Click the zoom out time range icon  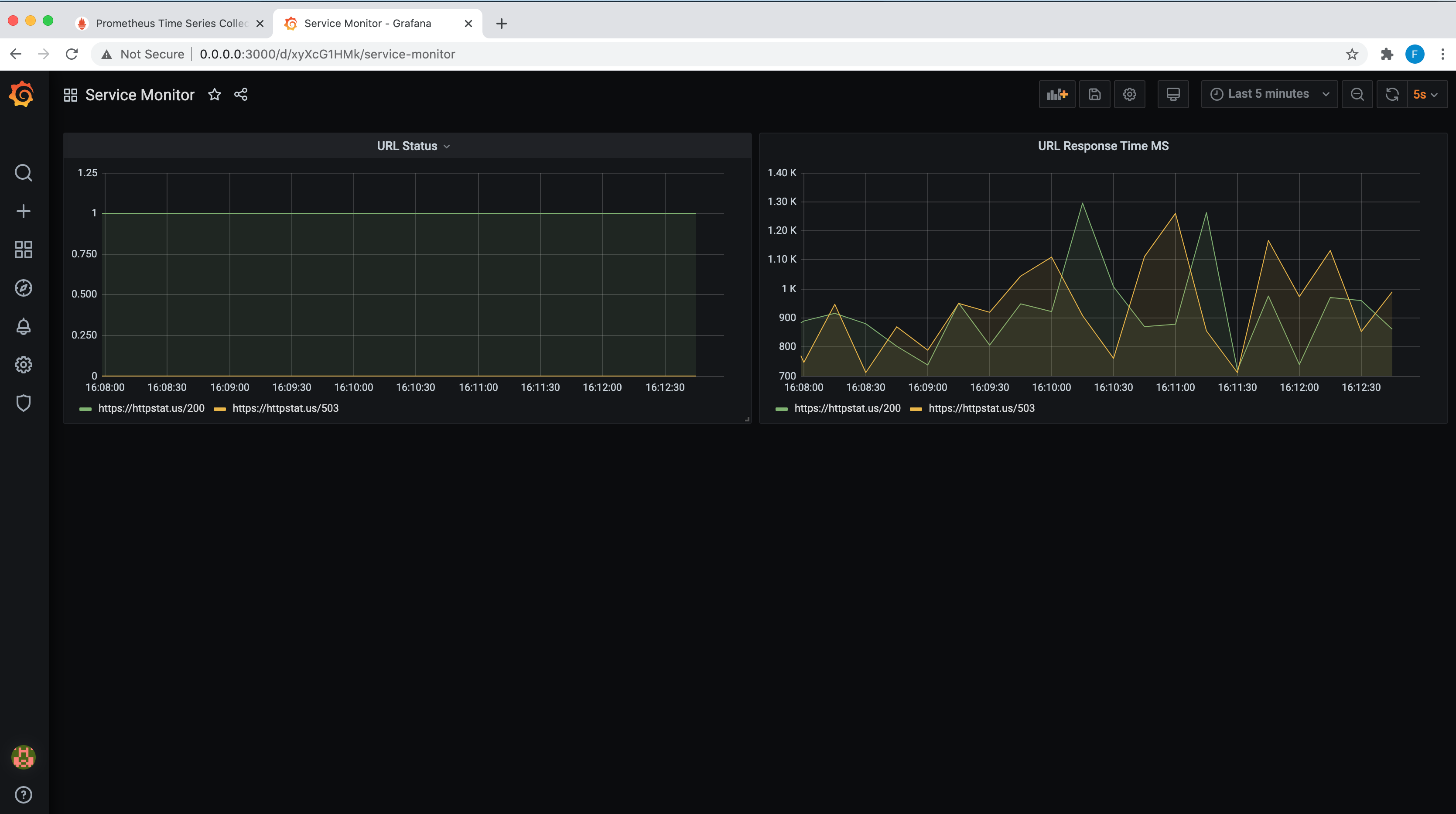pos(1357,94)
